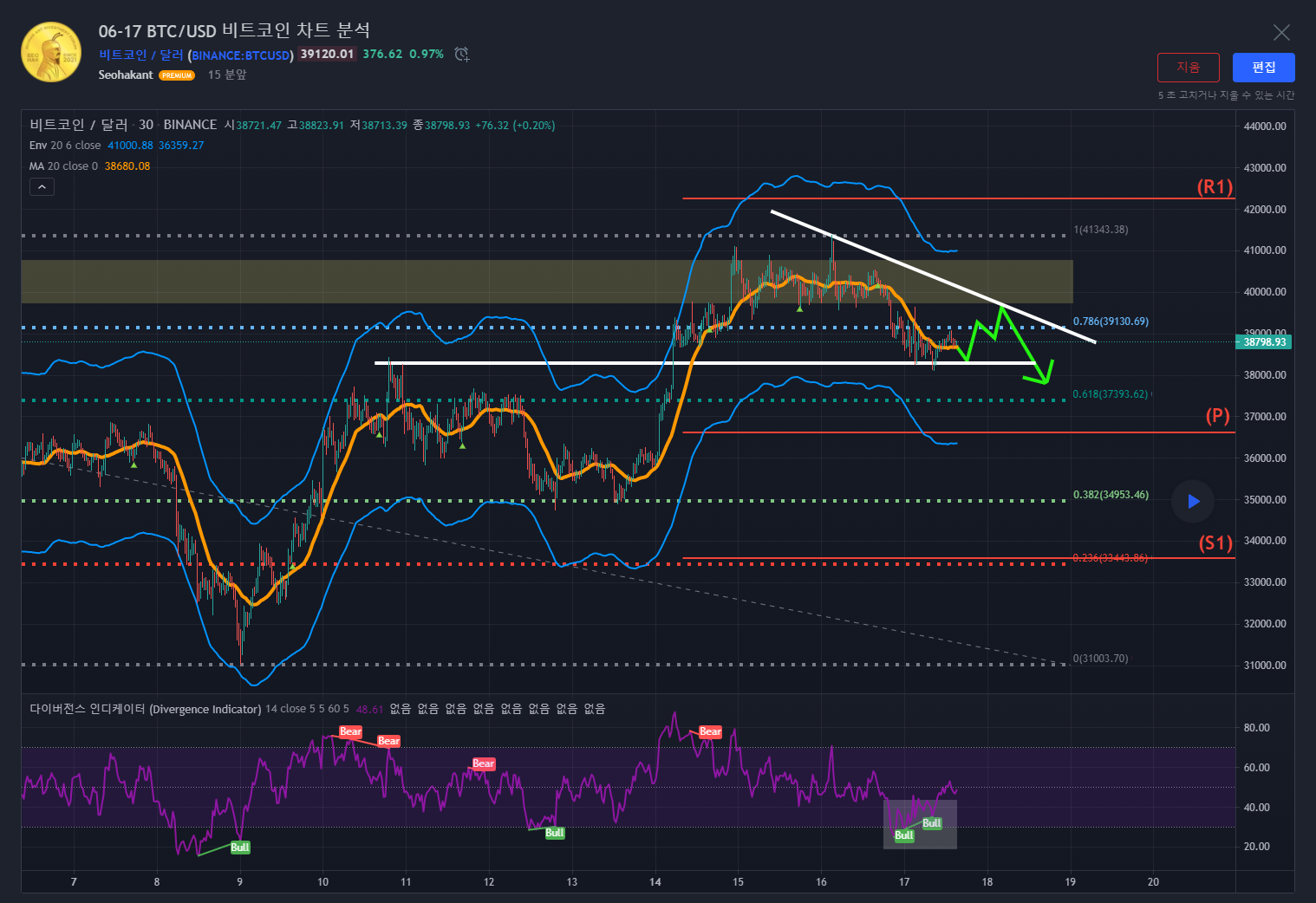Close the idea popup with X

click(x=1280, y=33)
